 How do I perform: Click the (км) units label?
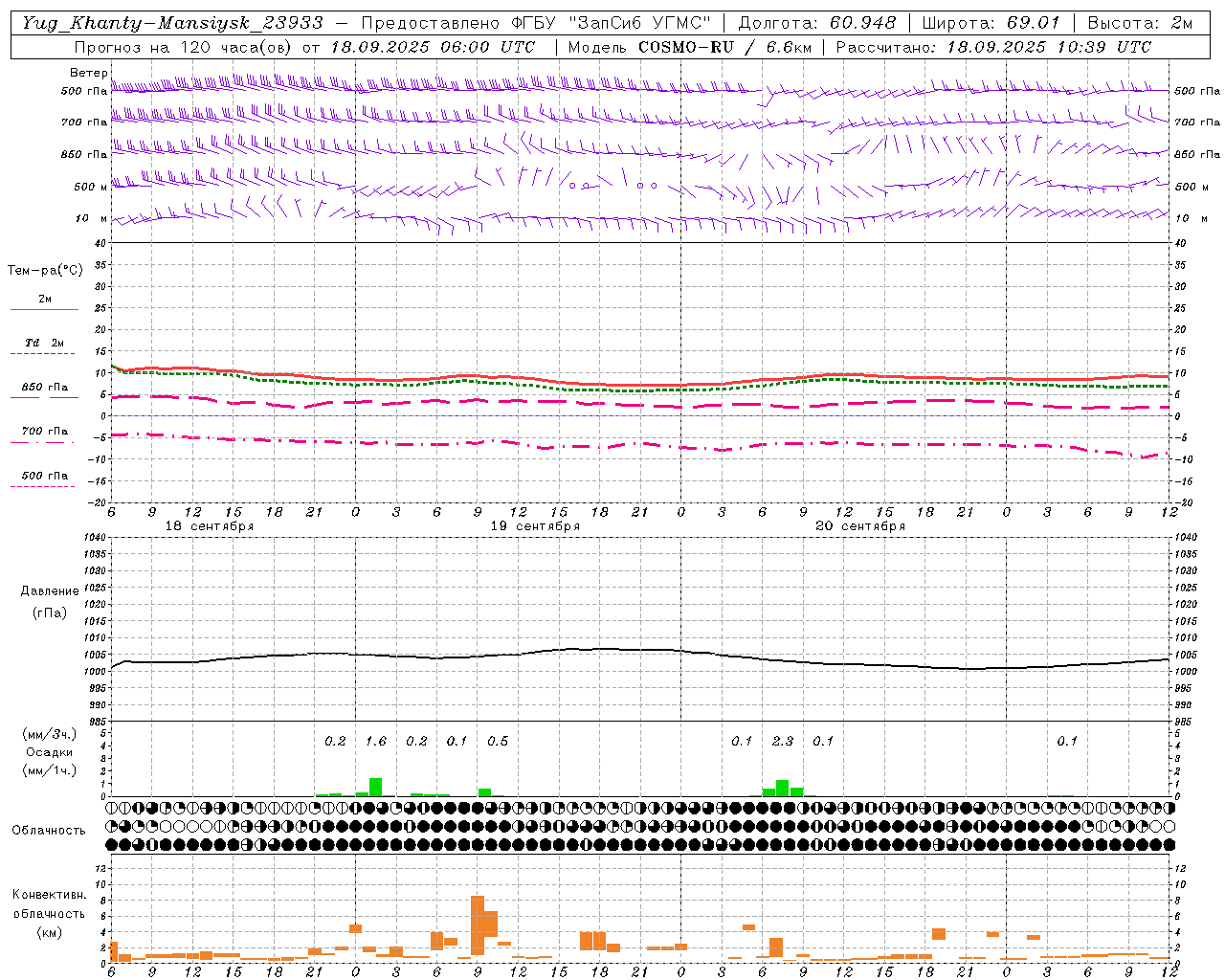pos(49,932)
